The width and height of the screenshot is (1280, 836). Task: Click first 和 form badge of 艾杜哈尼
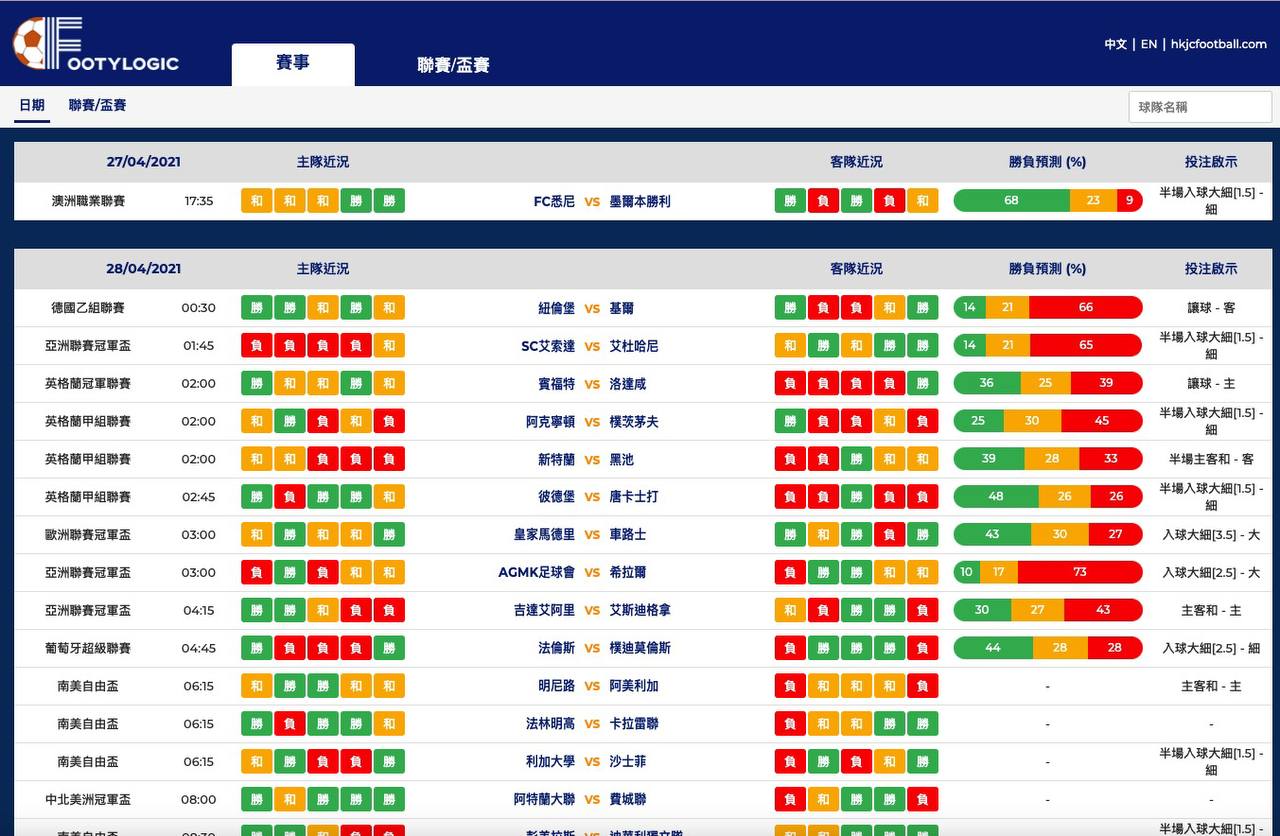click(790, 346)
